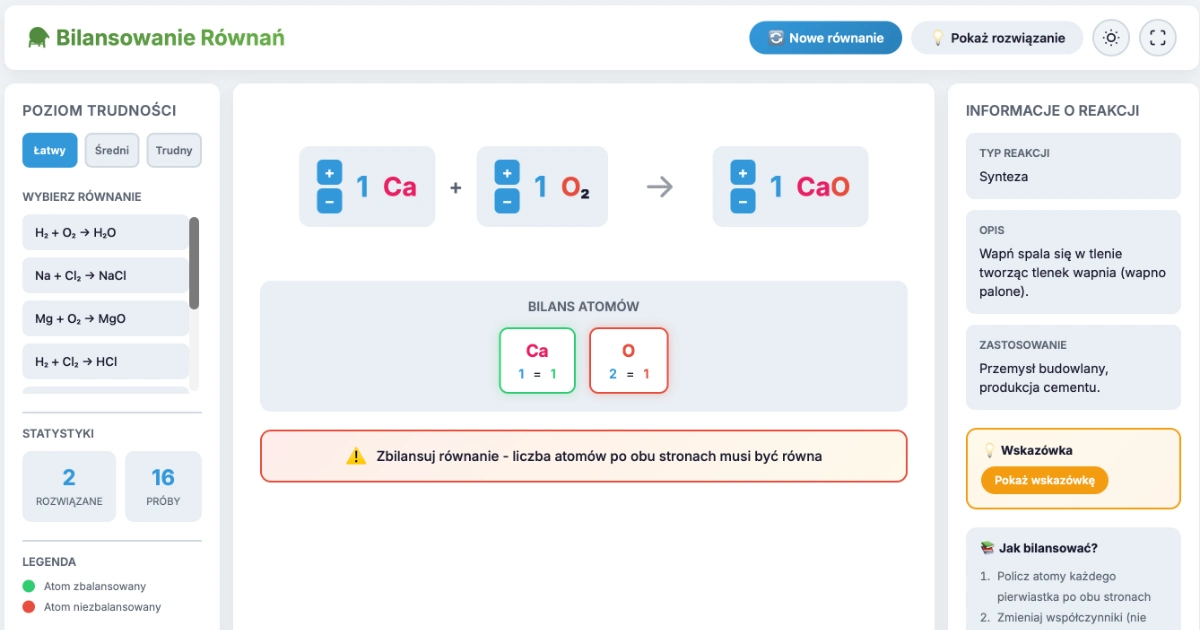
Task: Click the fullscreen icon button
Action: (1158, 38)
